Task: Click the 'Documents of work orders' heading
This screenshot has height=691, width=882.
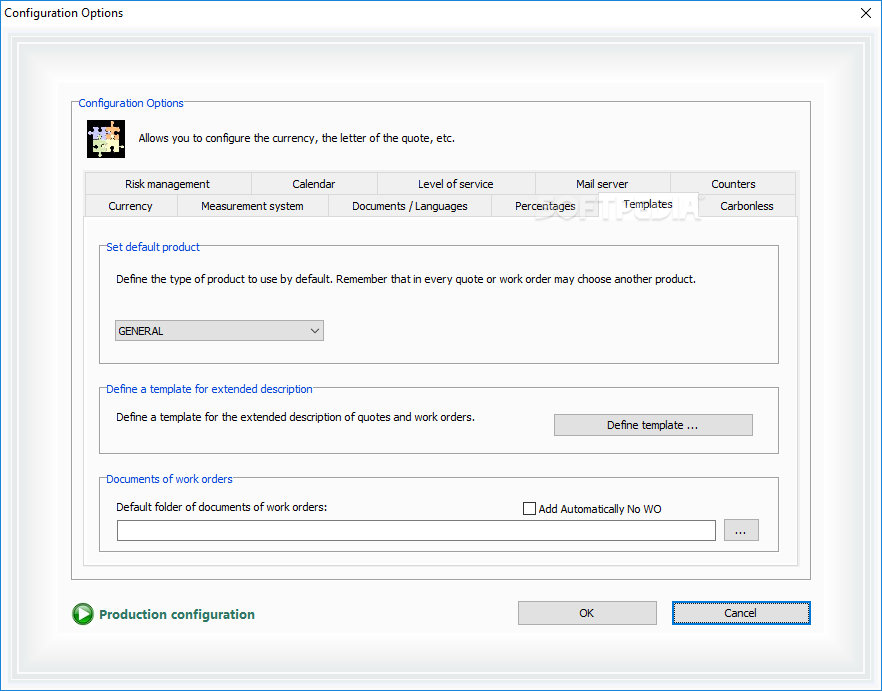Action: click(169, 479)
